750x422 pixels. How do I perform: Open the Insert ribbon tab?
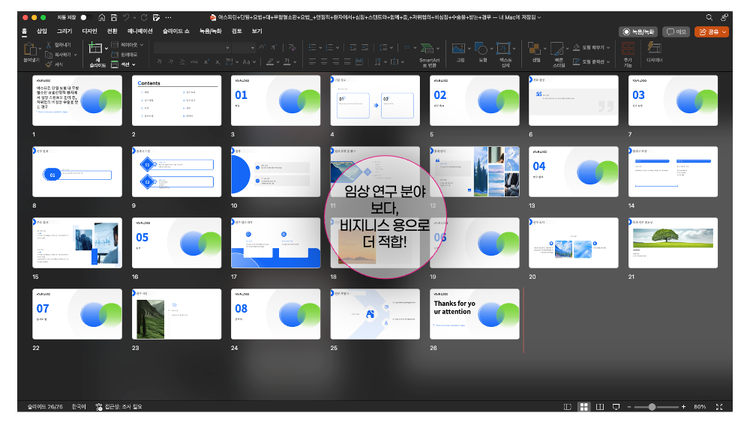coord(42,32)
